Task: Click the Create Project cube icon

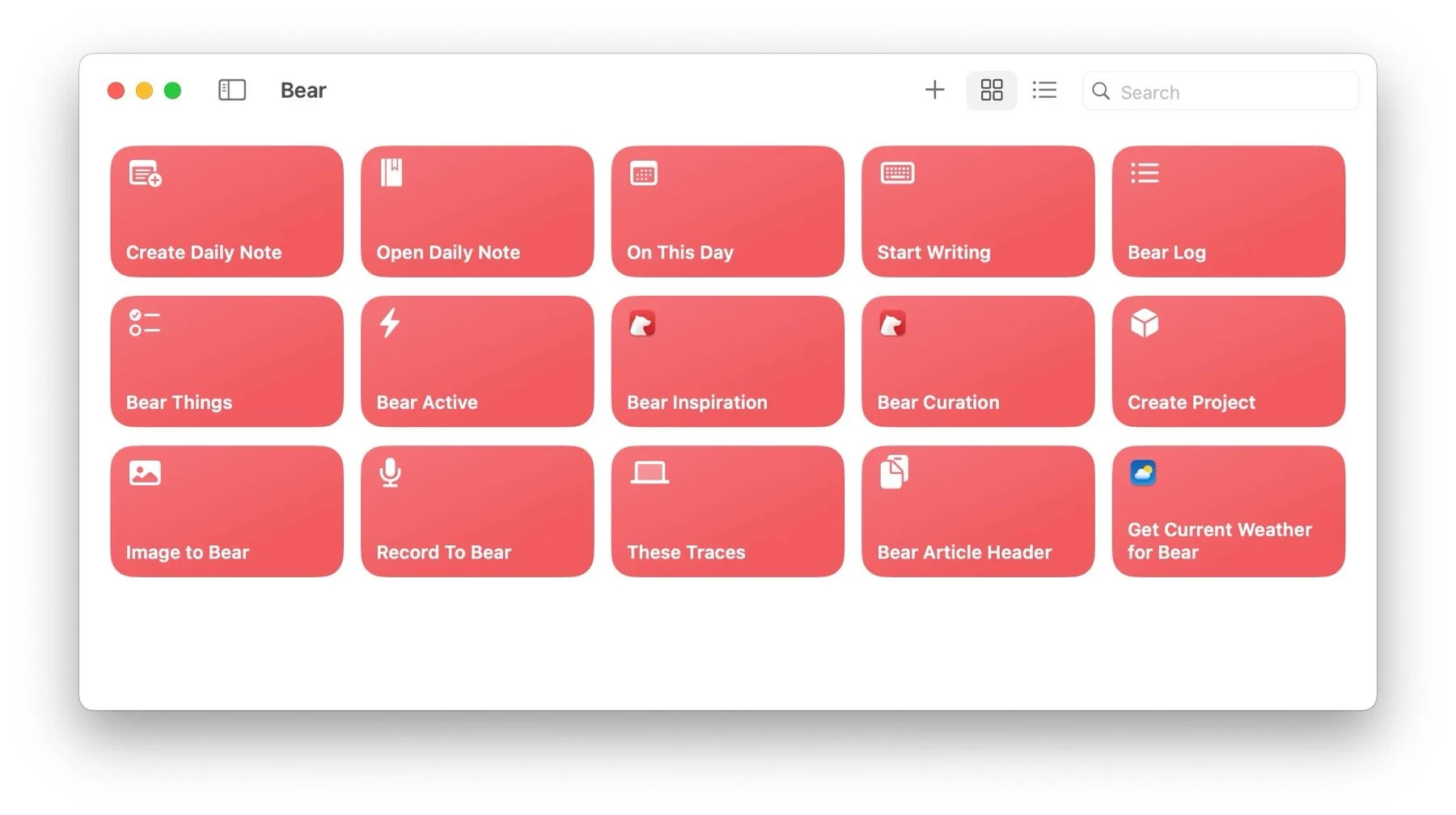Action: tap(1145, 323)
